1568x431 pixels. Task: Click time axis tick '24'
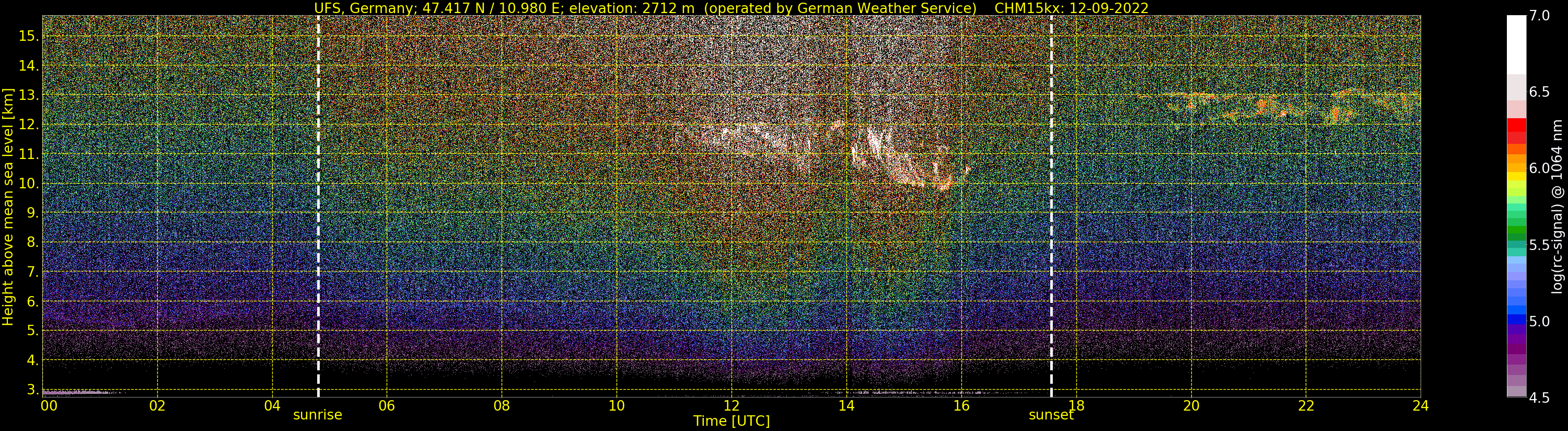[1421, 406]
